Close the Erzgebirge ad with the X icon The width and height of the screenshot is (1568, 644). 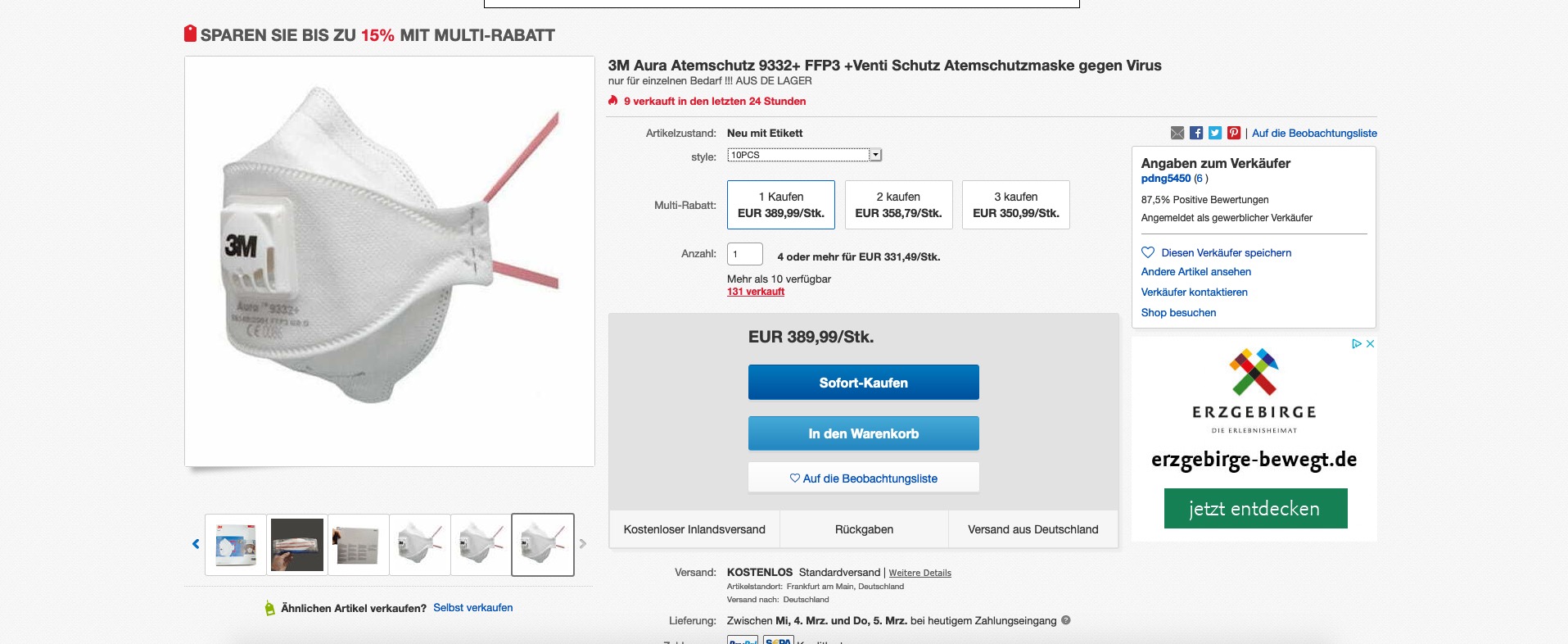[1370, 344]
